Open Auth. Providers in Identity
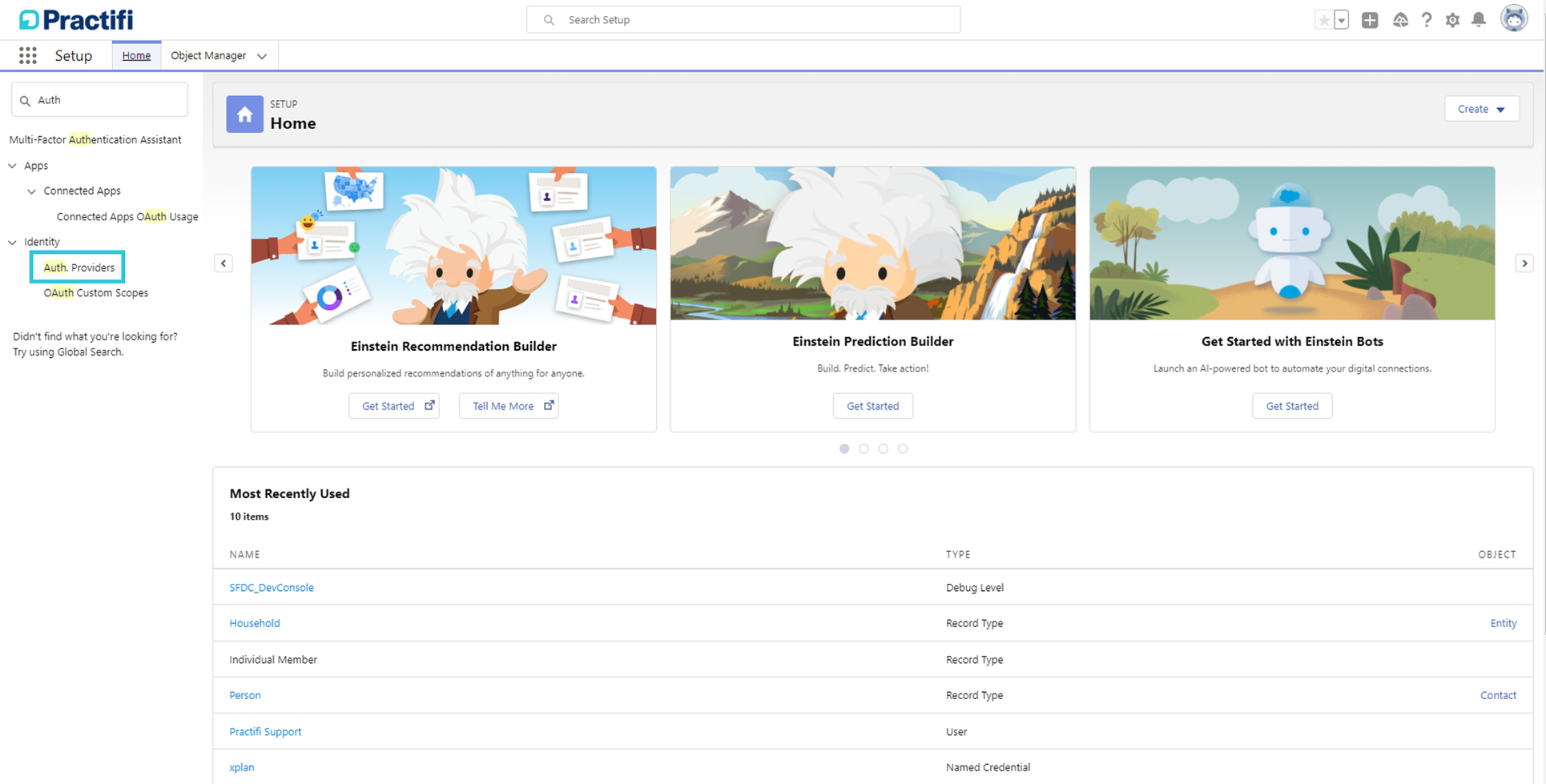The width and height of the screenshot is (1546, 784). [x=79, y=267]
